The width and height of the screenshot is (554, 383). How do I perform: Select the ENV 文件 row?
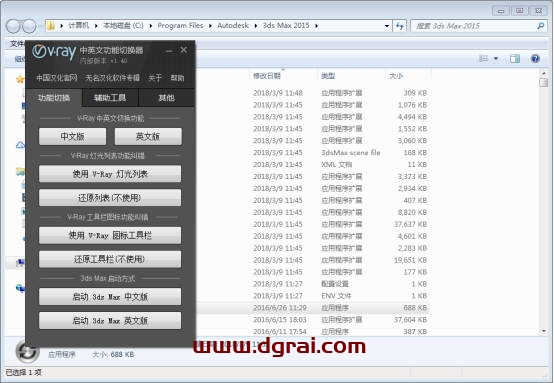pyautogui.click(x=312, y=296)
